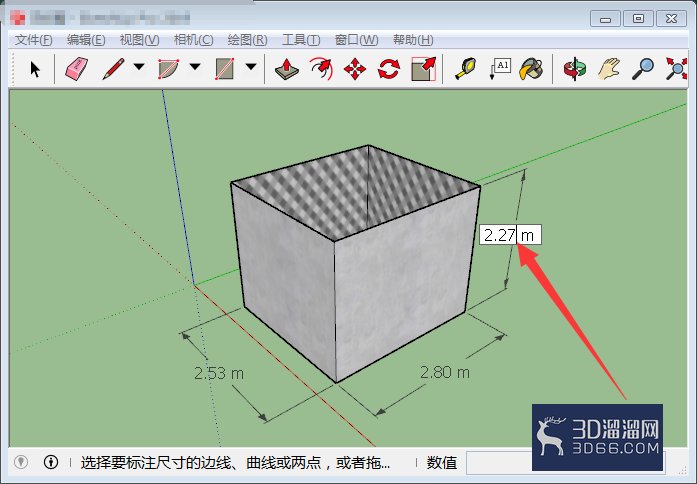Click the 数值 label in status bar
The image size is (697, 484).
441,463
